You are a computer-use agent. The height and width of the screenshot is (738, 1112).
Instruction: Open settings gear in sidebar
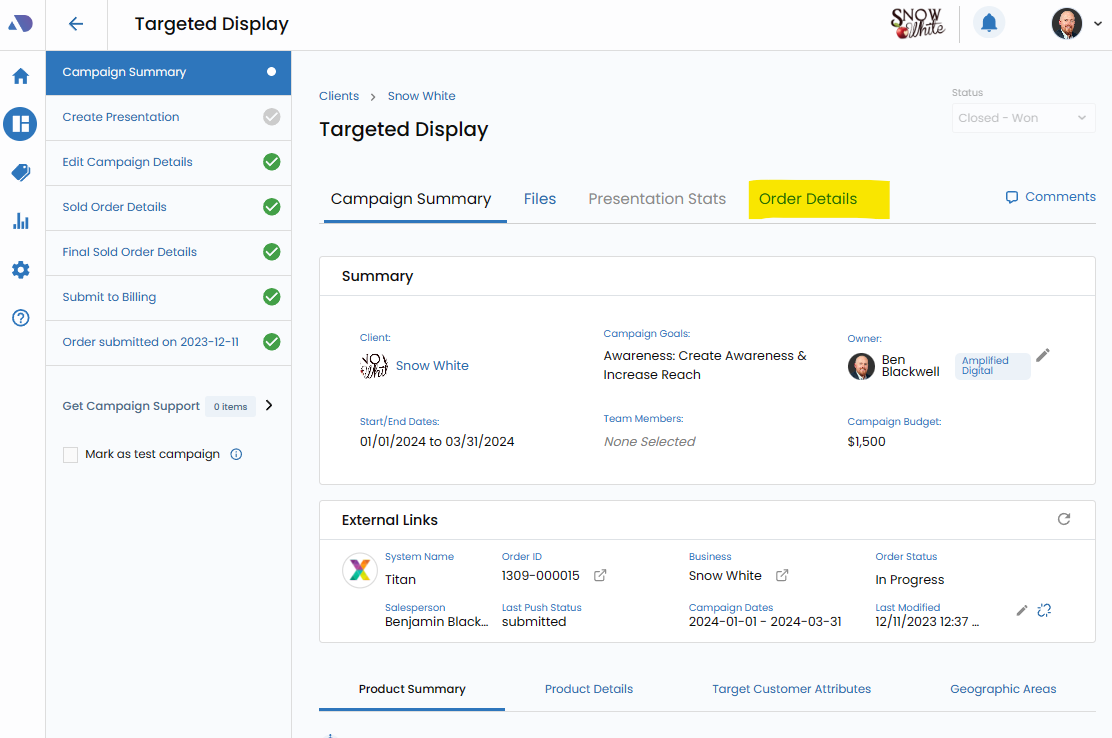click(x=21, y=270)
